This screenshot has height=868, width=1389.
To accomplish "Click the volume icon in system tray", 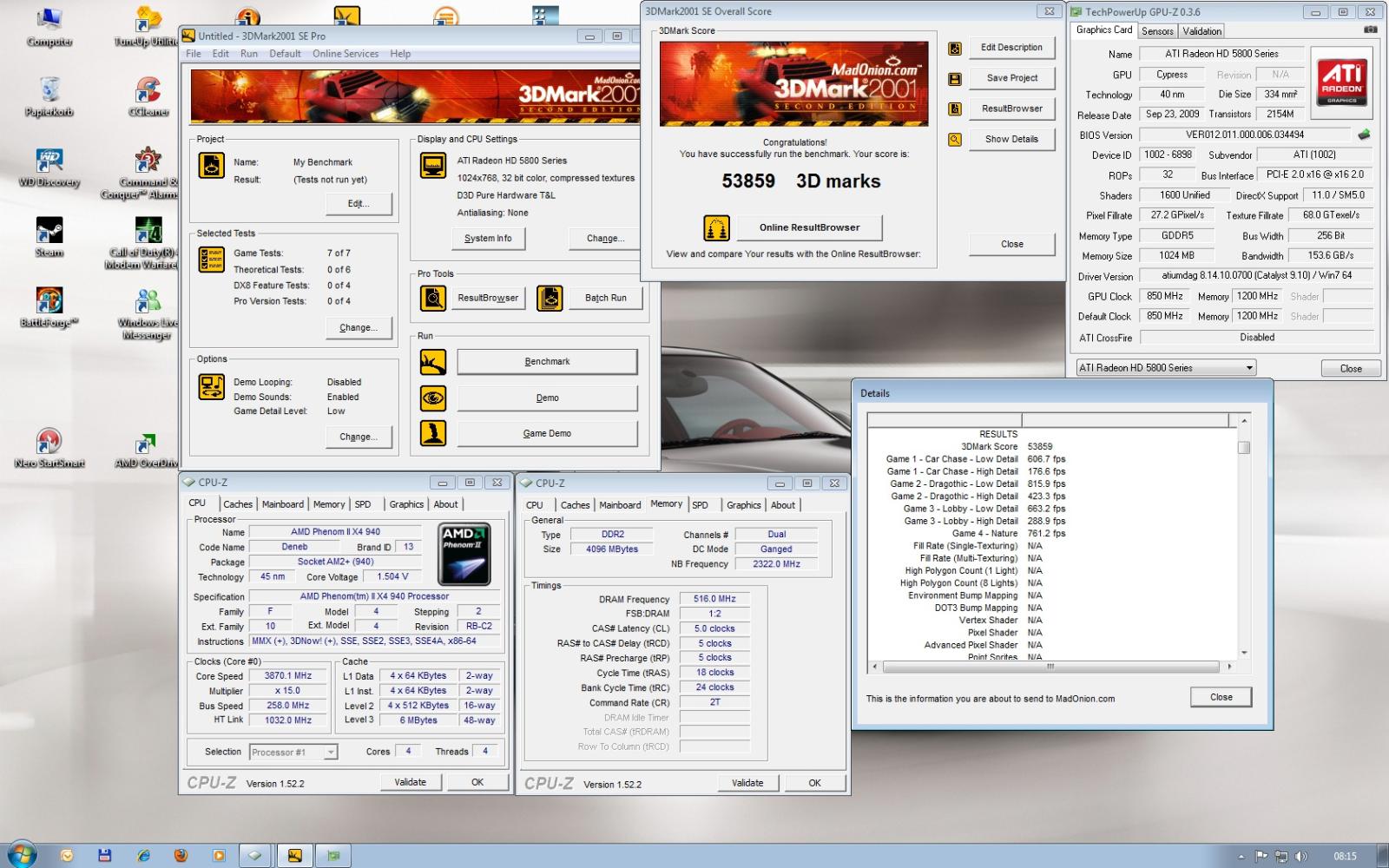I will (1300, 856).
